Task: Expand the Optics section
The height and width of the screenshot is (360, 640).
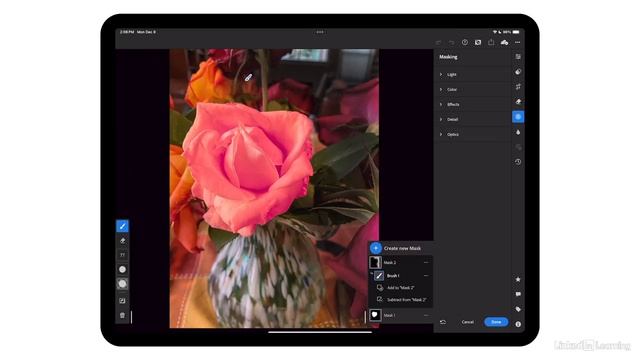Action: click(473, 134)
